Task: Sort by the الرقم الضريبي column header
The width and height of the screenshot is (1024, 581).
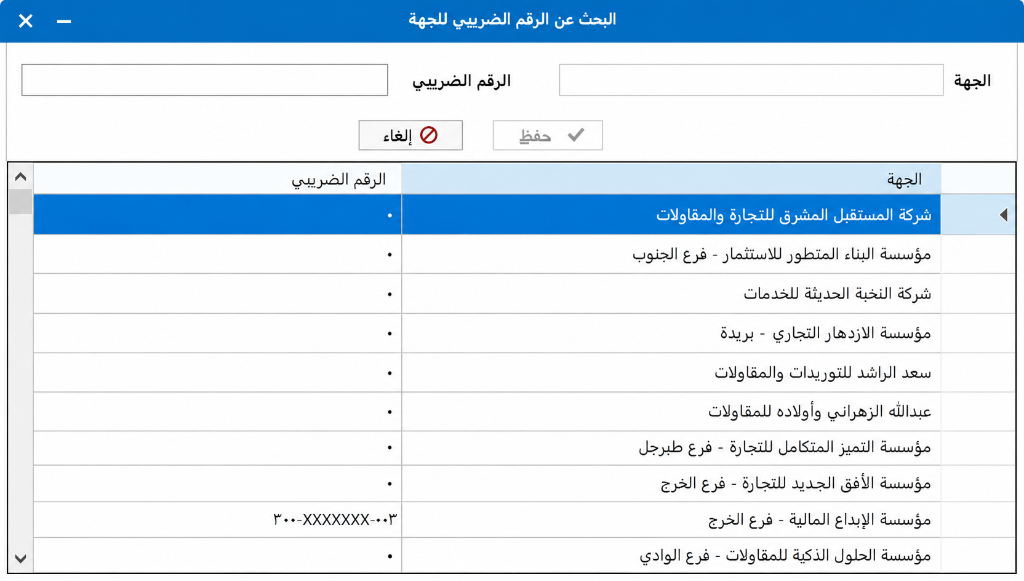Action: pyautogui.click(x=217, y=179)
